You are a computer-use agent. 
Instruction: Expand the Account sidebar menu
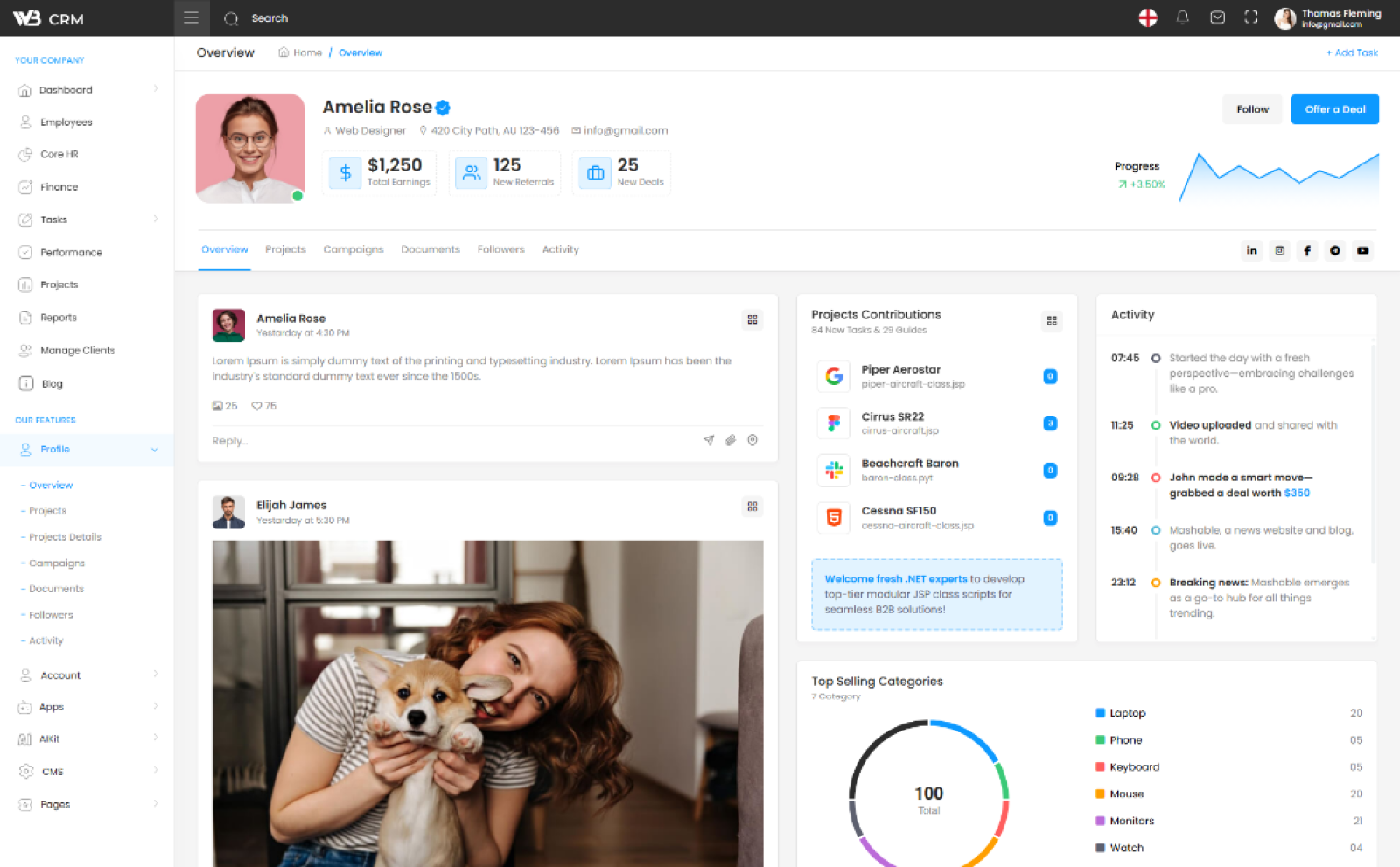(87, 675)
